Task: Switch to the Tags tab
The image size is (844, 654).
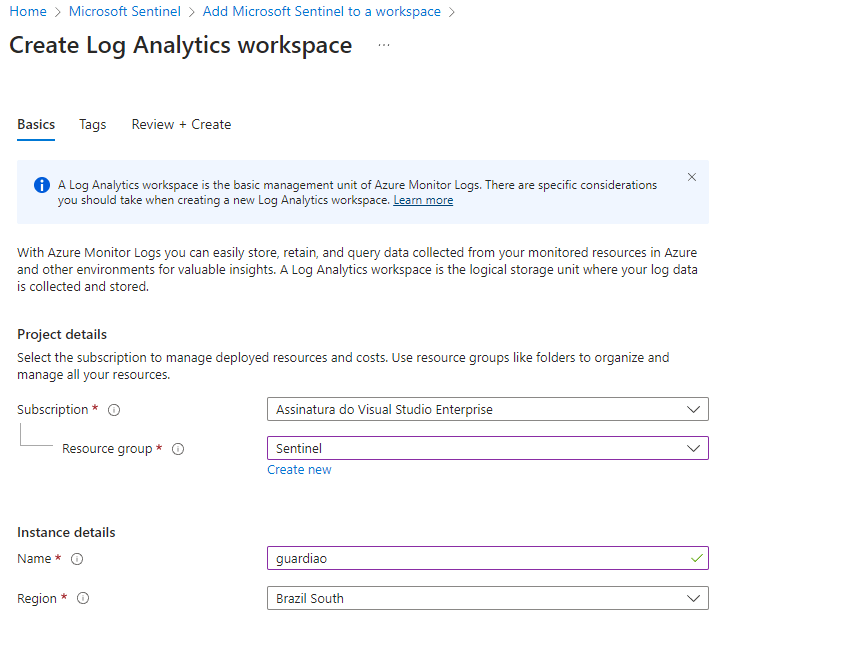Action: (x=92, y=125)
